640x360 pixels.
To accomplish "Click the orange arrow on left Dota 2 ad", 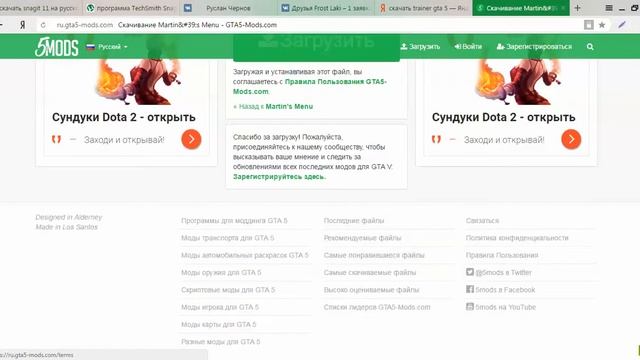I will [x=191, y=139].
